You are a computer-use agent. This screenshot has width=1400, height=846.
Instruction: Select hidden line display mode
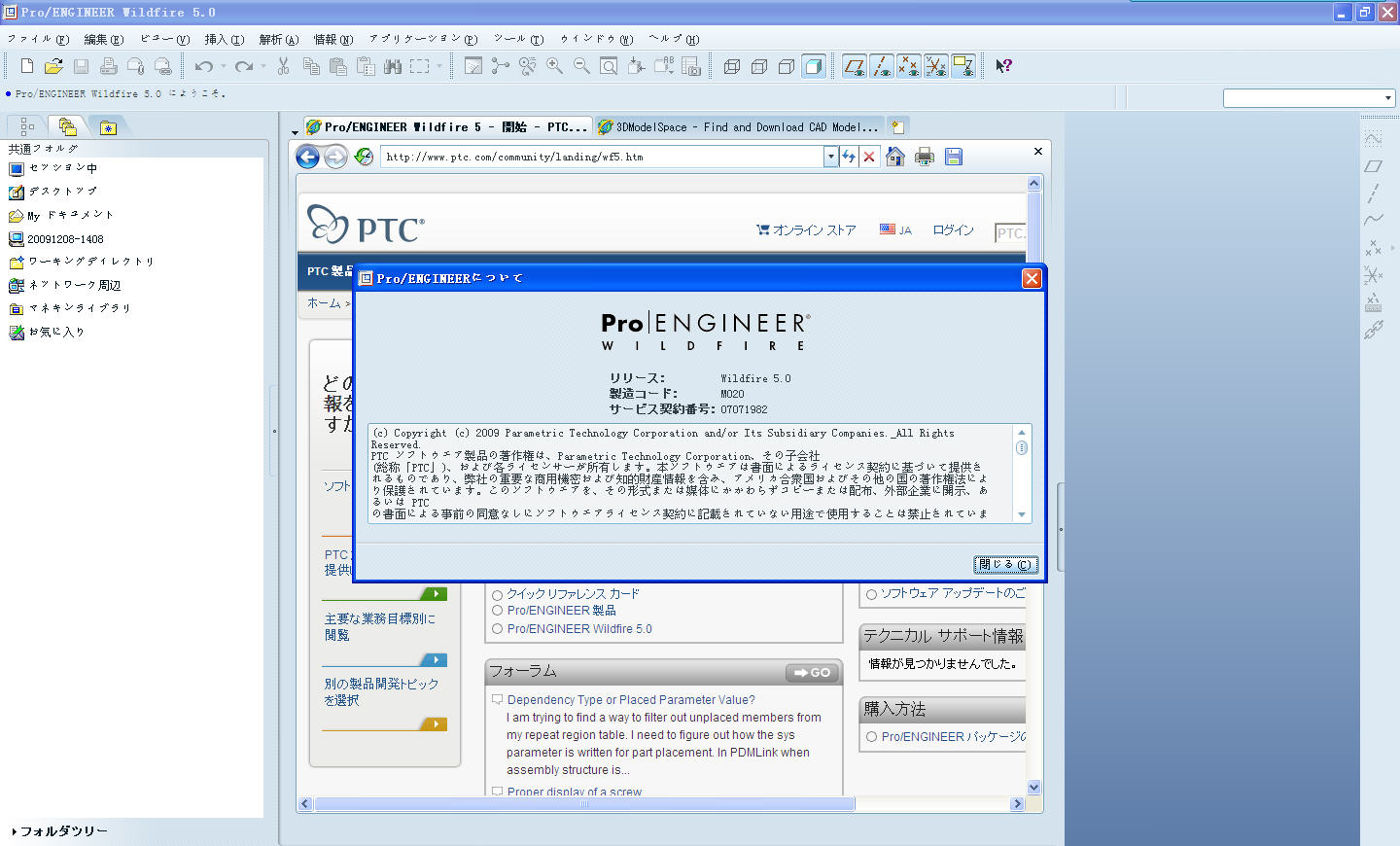759,66
